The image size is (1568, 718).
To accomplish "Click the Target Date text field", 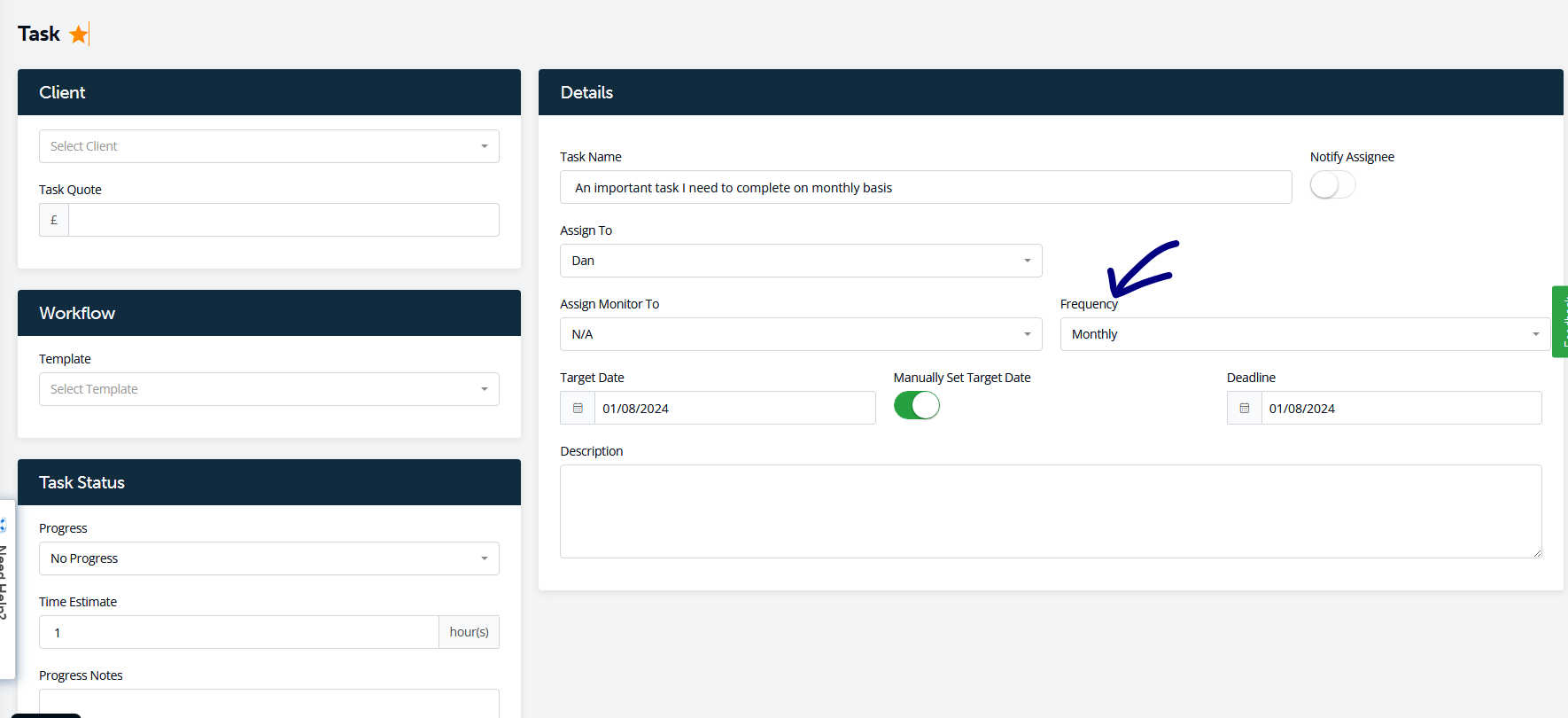I will (x=734, y=408).
